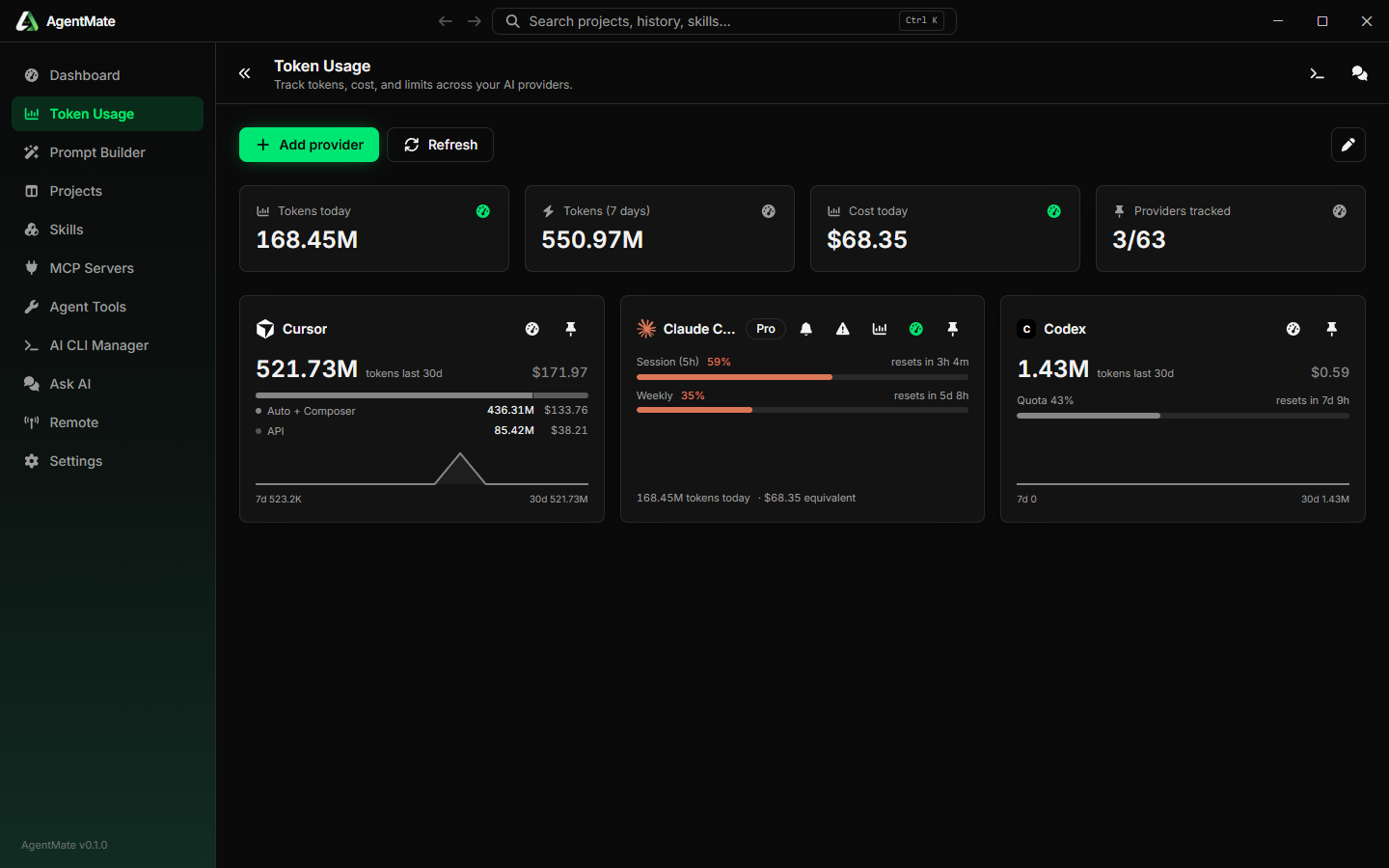1389x868 pixels.
Task: Toggle the gauge icon on the Codex card
Action: [x=1294, y=329]
